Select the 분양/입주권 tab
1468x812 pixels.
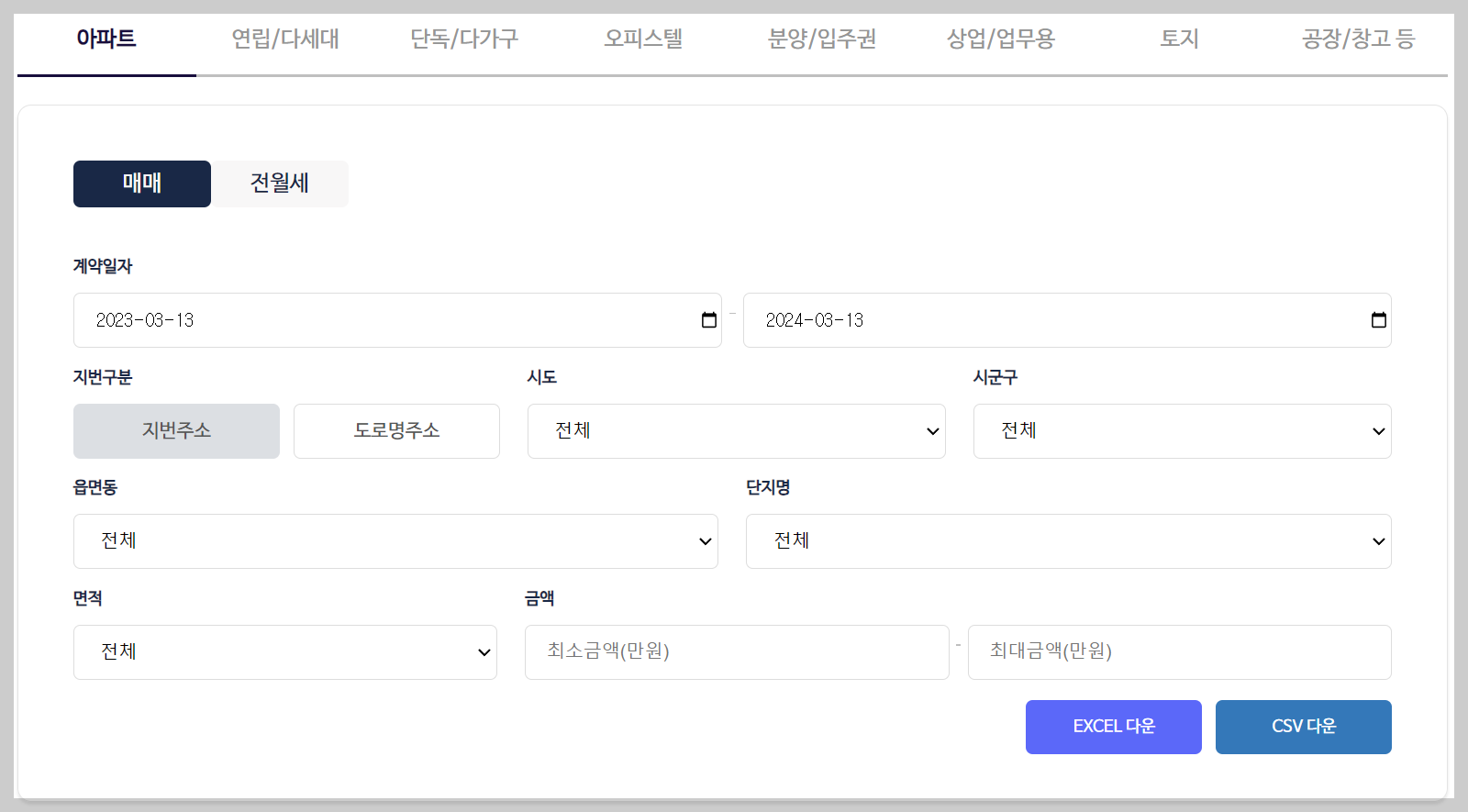pyautogui.click(x=822, y=39)
